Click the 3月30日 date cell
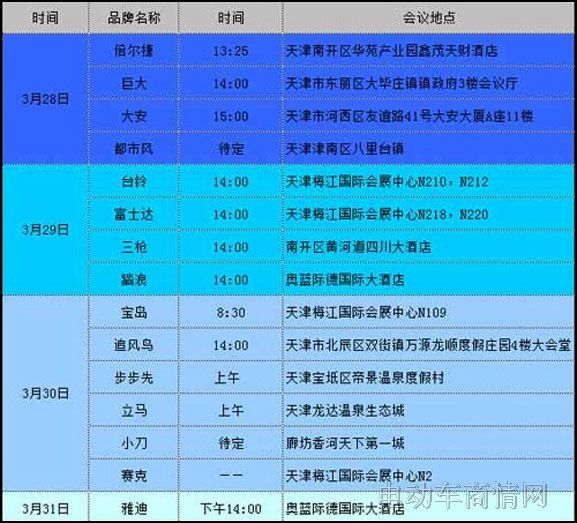577x523 pixels. pyautogui.click(x=46, y=394)
